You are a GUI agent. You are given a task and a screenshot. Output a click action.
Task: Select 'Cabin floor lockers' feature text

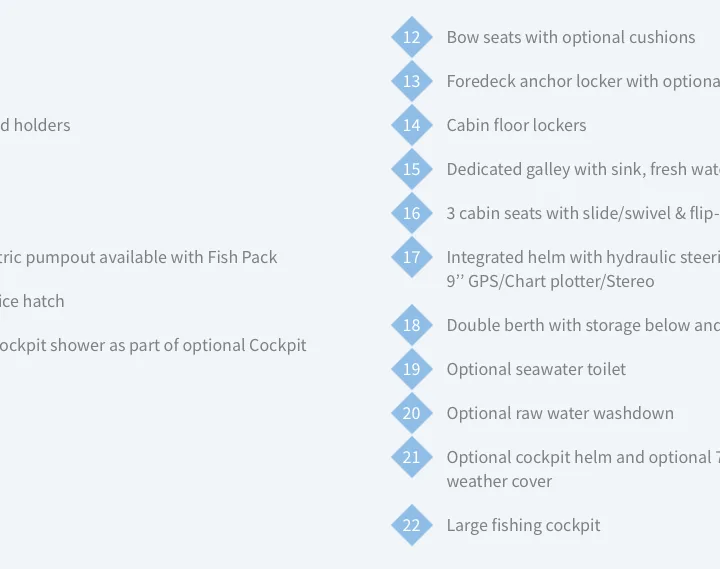tap(516, 125)
